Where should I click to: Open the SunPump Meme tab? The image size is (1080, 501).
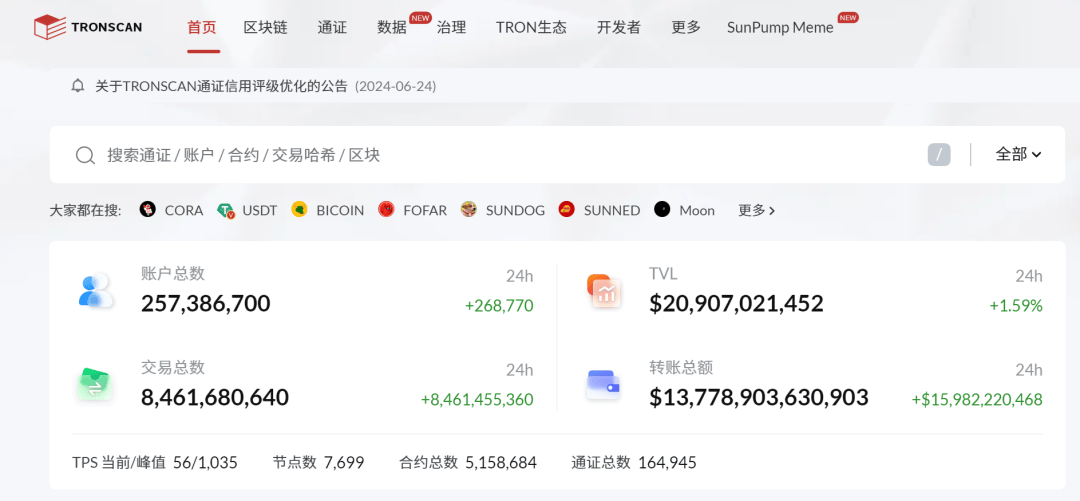780,28
